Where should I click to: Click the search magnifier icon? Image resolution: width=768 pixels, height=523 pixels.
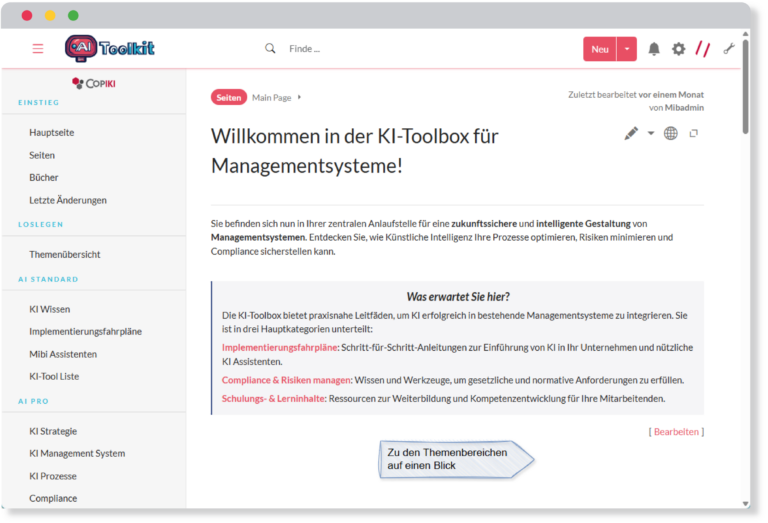[270, 48]
